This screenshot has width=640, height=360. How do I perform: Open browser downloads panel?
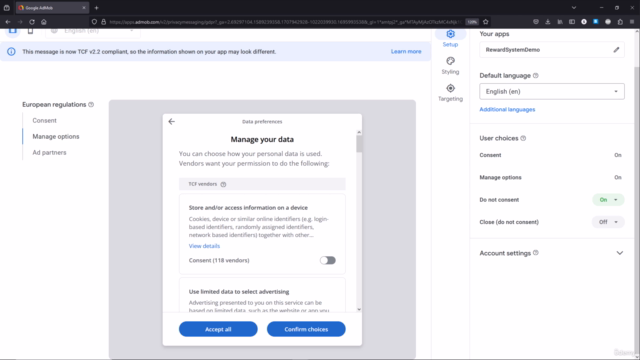(x=548, y=22)
